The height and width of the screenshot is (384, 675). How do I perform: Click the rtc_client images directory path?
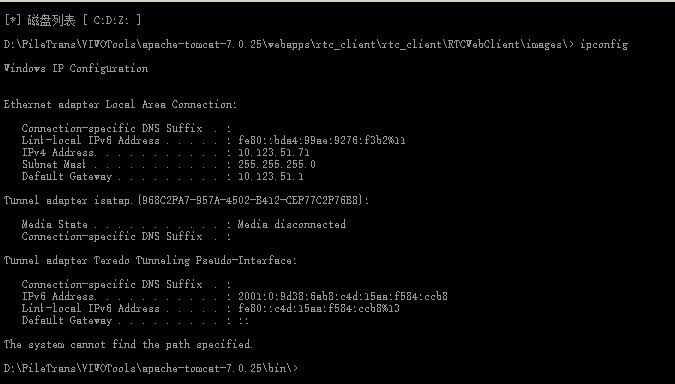[288, 45]
